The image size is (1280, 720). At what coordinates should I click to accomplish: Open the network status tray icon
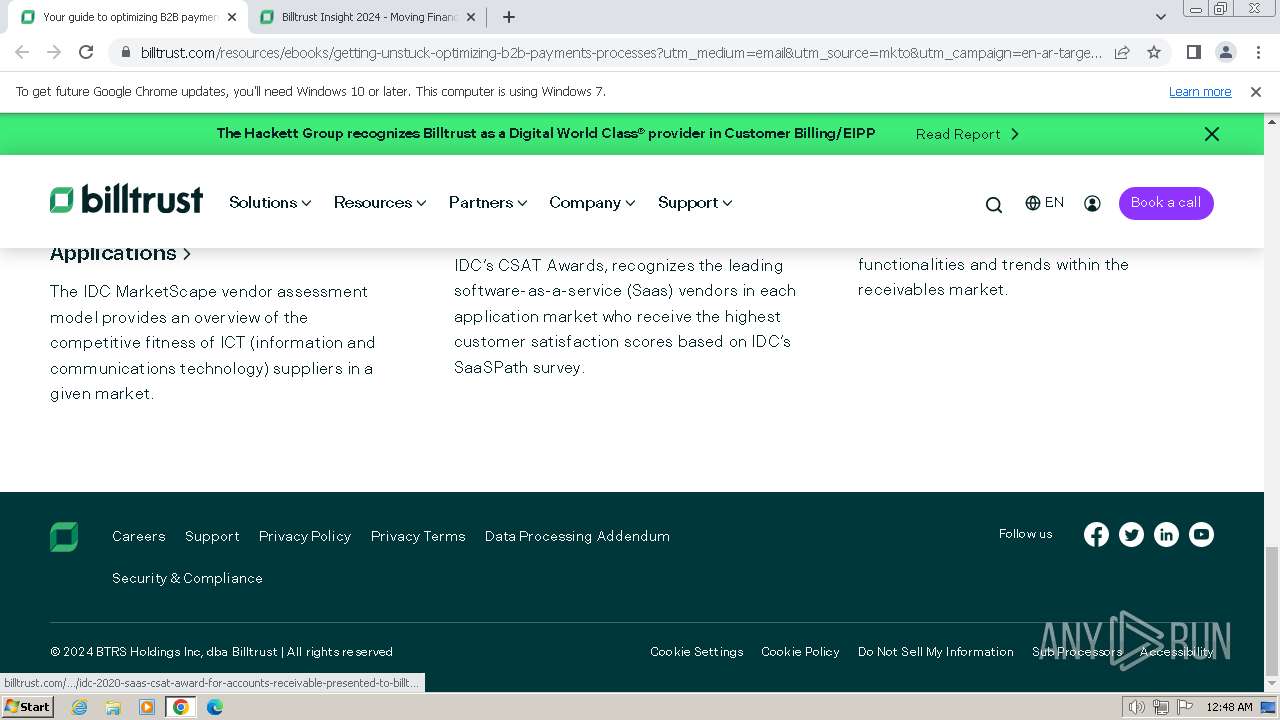pyautogui.click(x=1160, y=707)
